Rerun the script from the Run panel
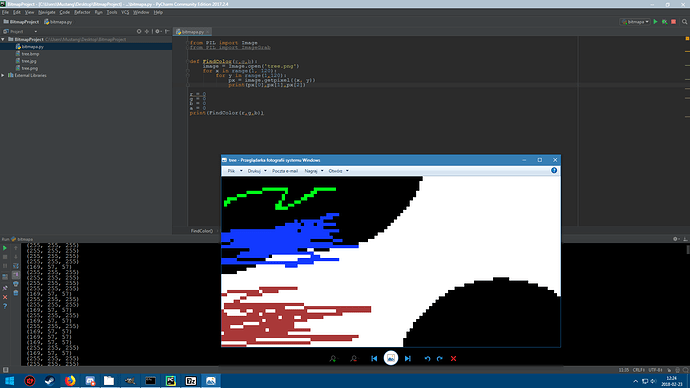This screenshot has height=388, width=690. pos(5,248)
